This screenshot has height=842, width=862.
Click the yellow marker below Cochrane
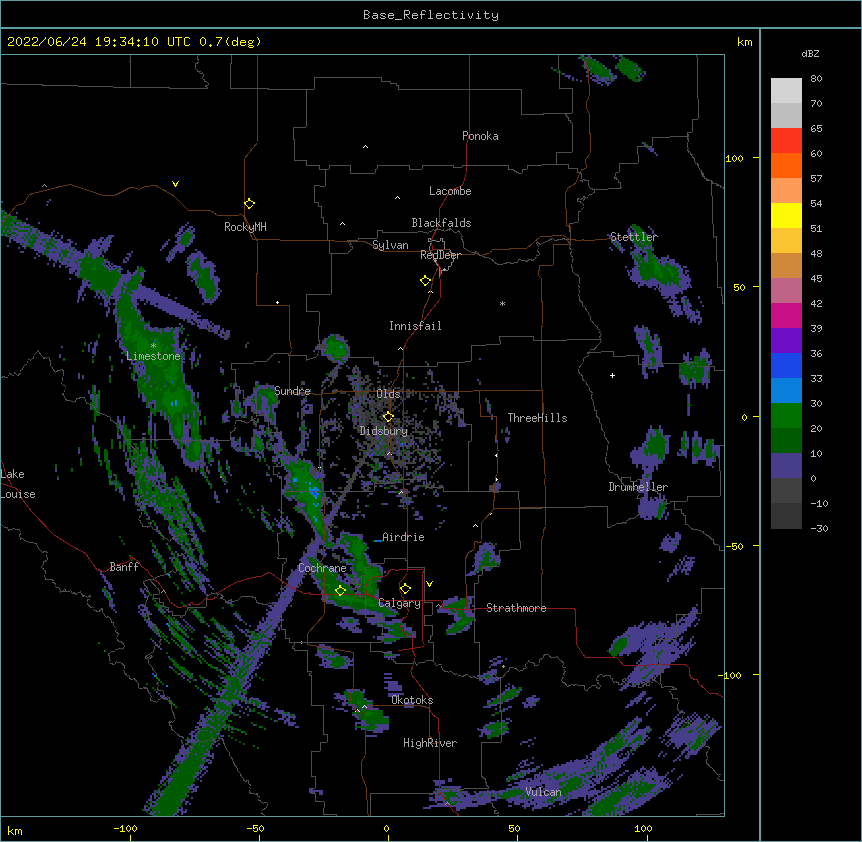pyautogui.click(x=340, y=590)
